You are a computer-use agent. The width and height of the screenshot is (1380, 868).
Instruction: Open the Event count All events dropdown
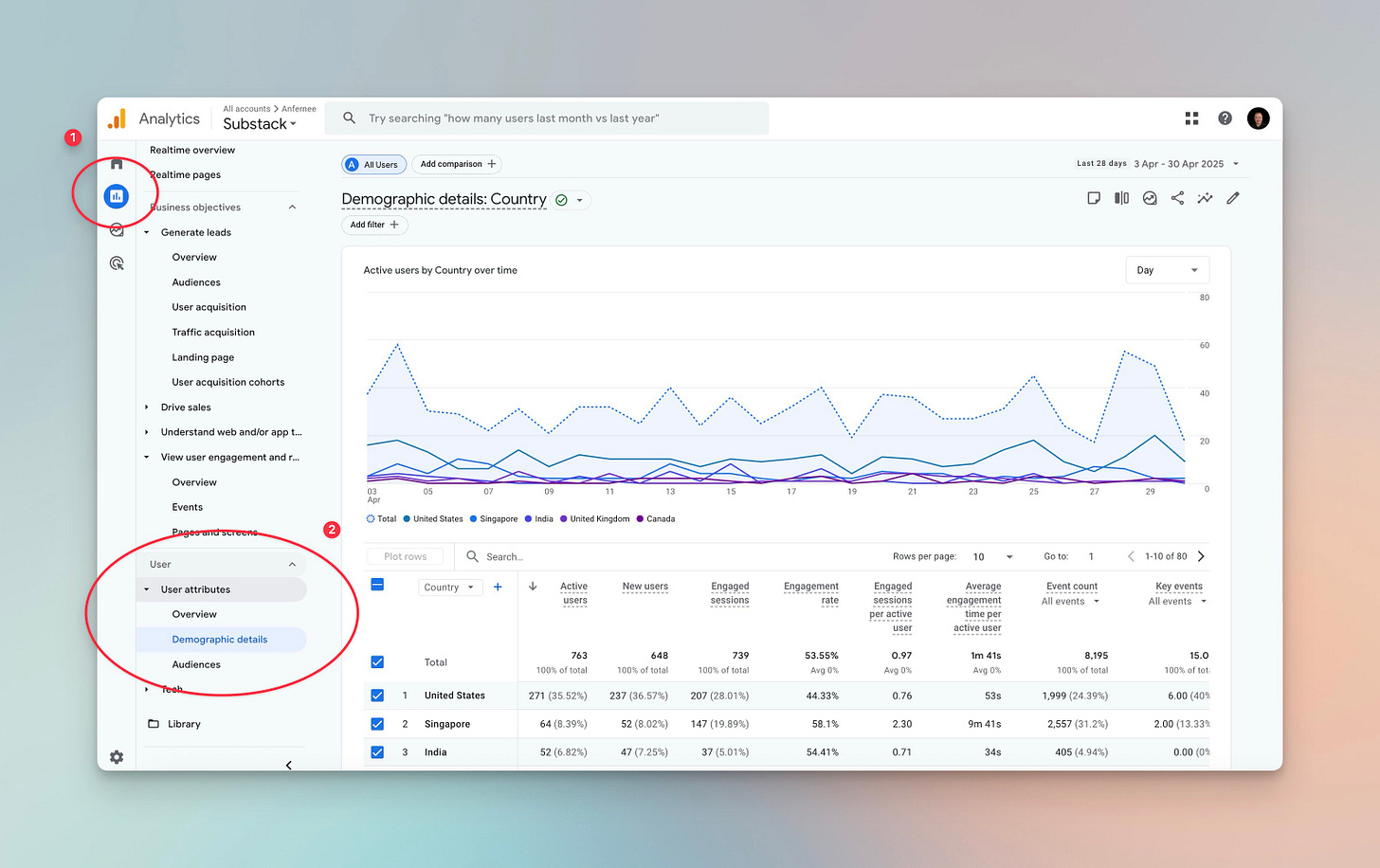tap(1070, 602)
